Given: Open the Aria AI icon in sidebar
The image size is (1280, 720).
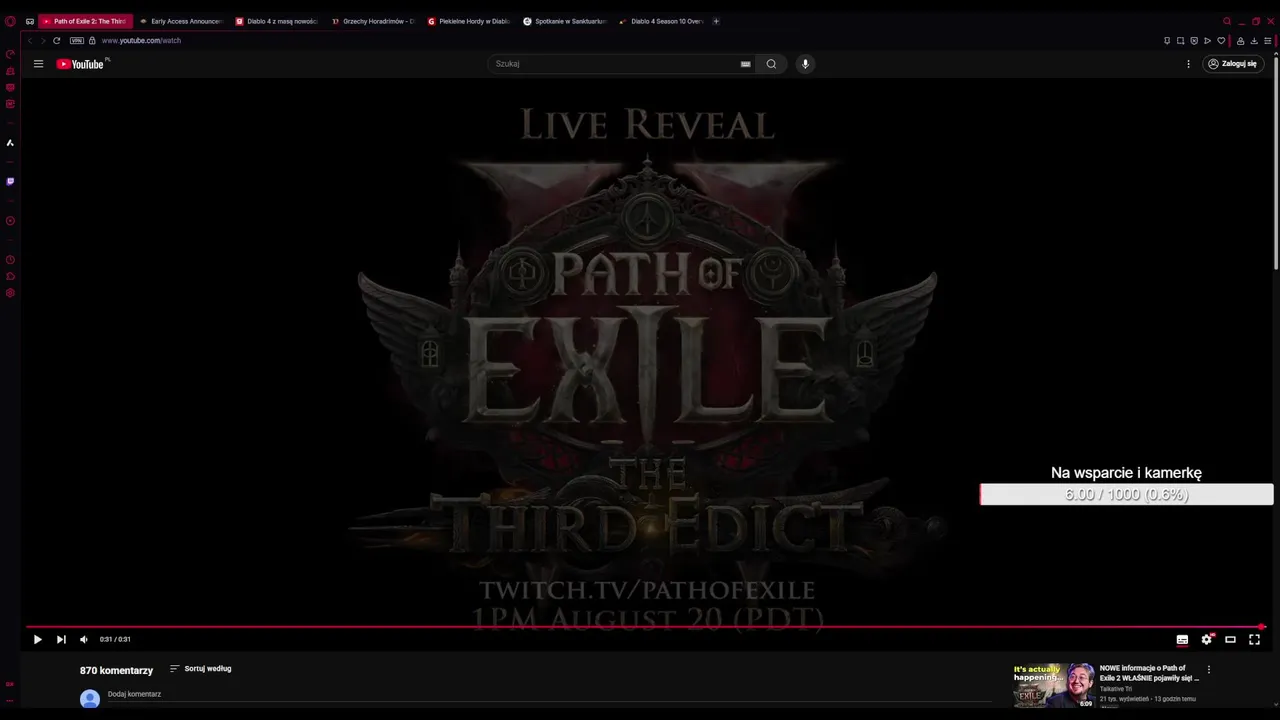Looking at the screenshot, I should coord(10,143).
